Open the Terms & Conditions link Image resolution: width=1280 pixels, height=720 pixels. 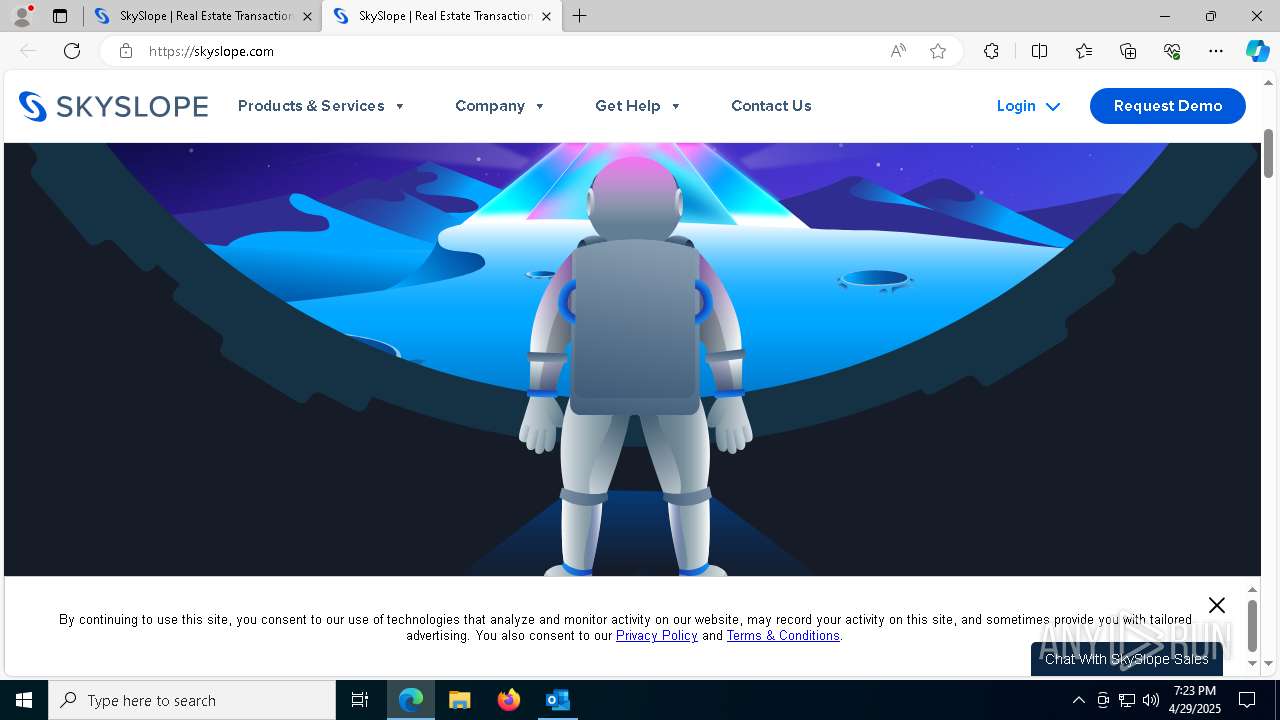tap(783, 636)
